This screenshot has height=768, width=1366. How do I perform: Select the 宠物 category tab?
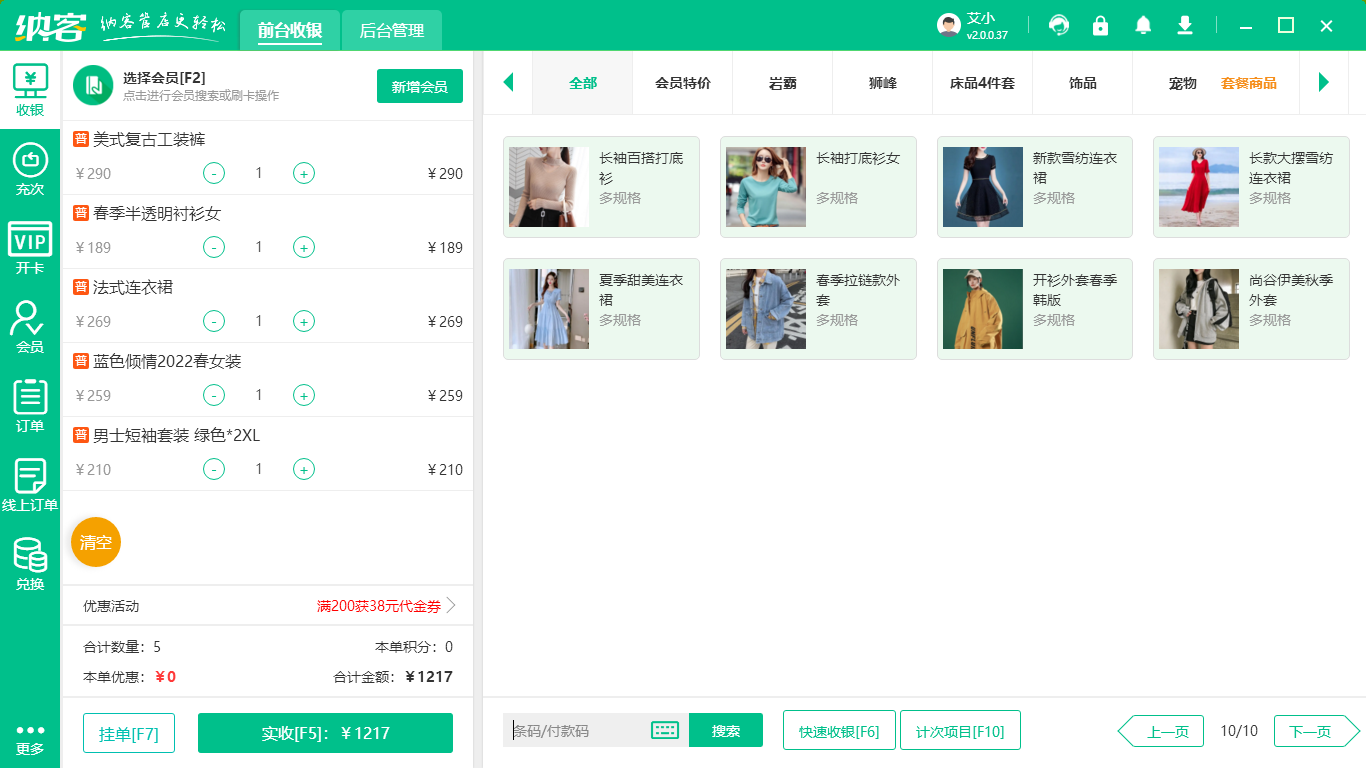[1183, 85]
